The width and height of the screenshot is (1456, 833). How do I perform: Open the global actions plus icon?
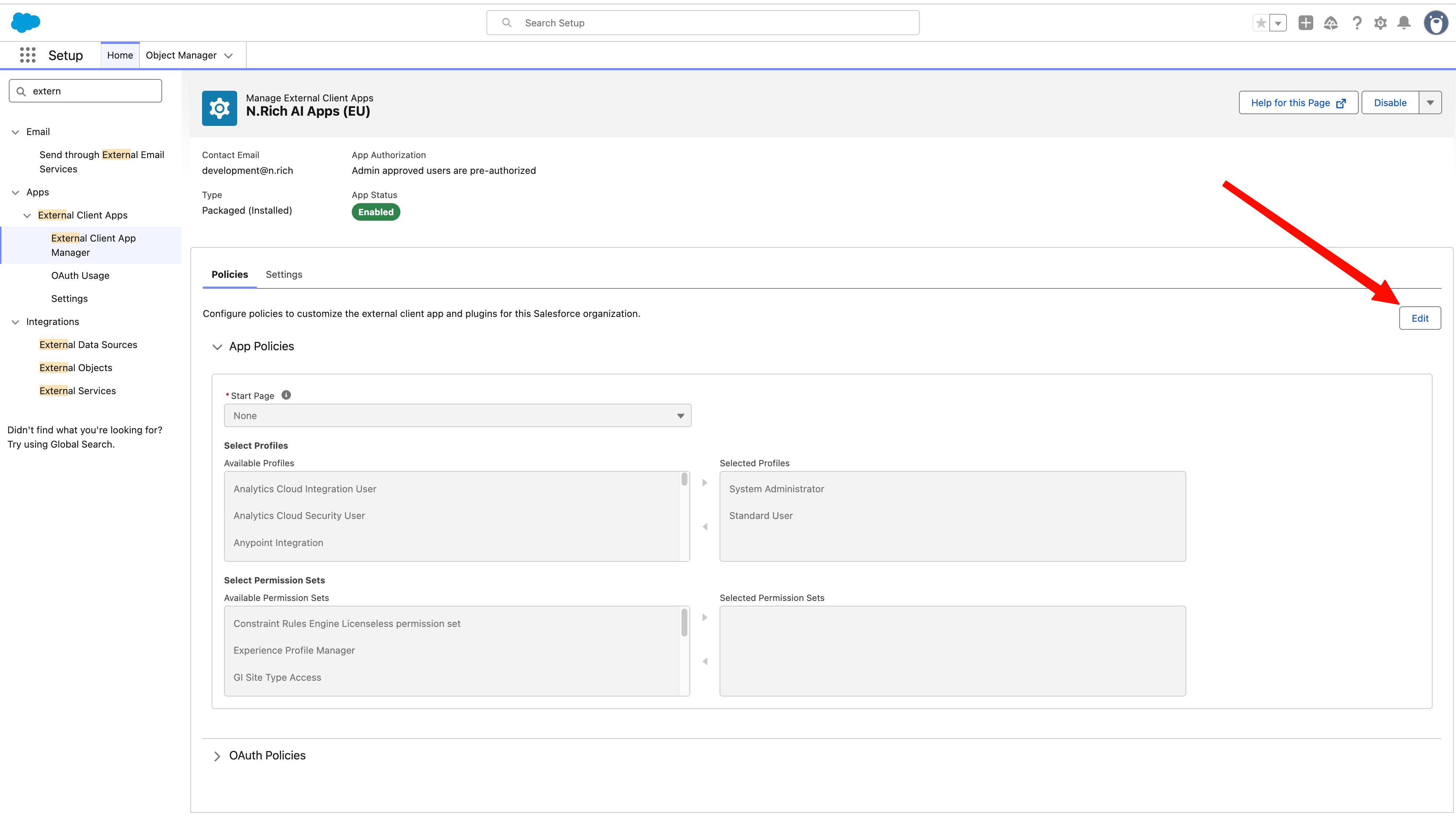coord(1306,23)
